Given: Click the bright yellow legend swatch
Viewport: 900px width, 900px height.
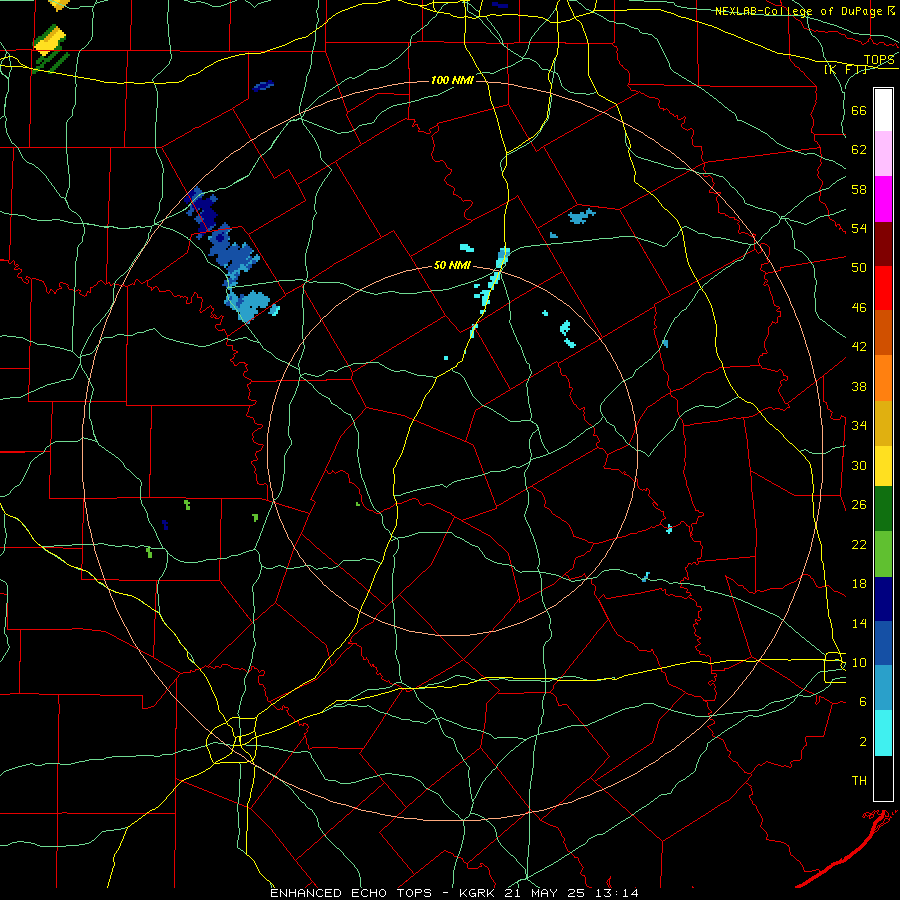Looking at the screenshot, I should (x=883, y=466).
